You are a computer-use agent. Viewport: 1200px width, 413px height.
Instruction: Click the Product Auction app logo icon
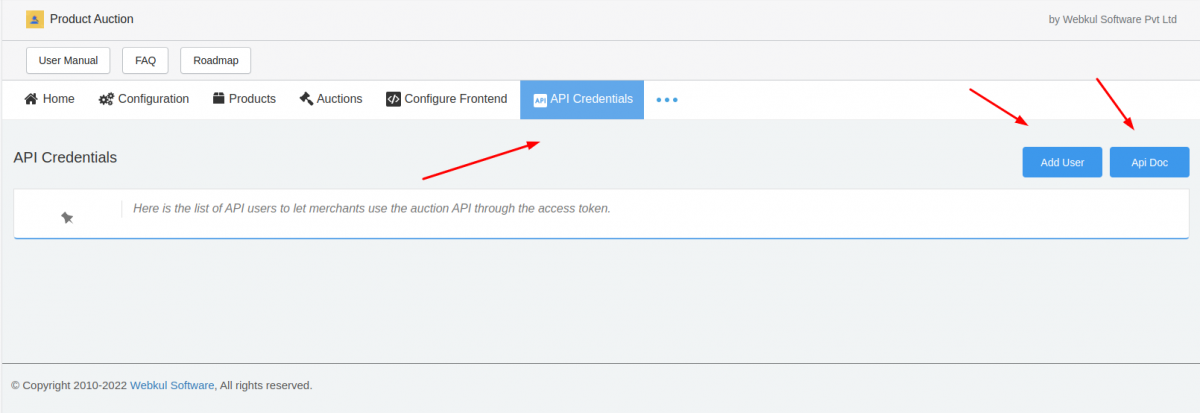[x=35, y=19]
